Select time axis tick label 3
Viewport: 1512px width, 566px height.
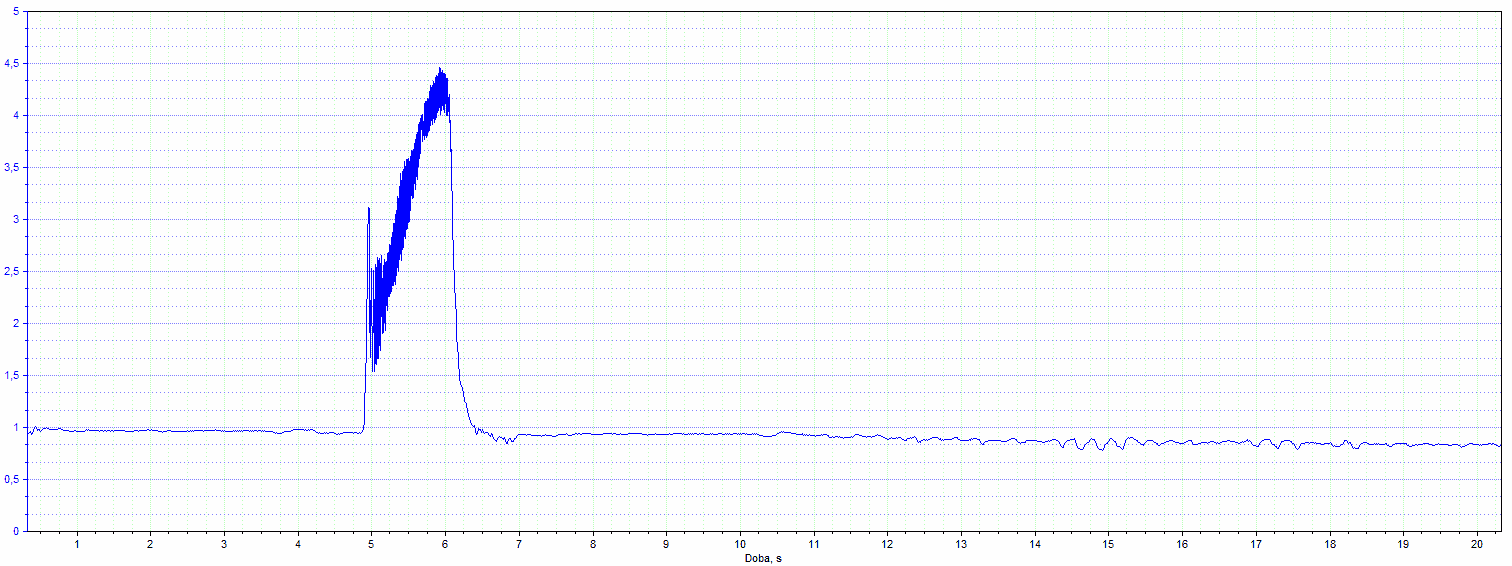[x=224, y=545]
